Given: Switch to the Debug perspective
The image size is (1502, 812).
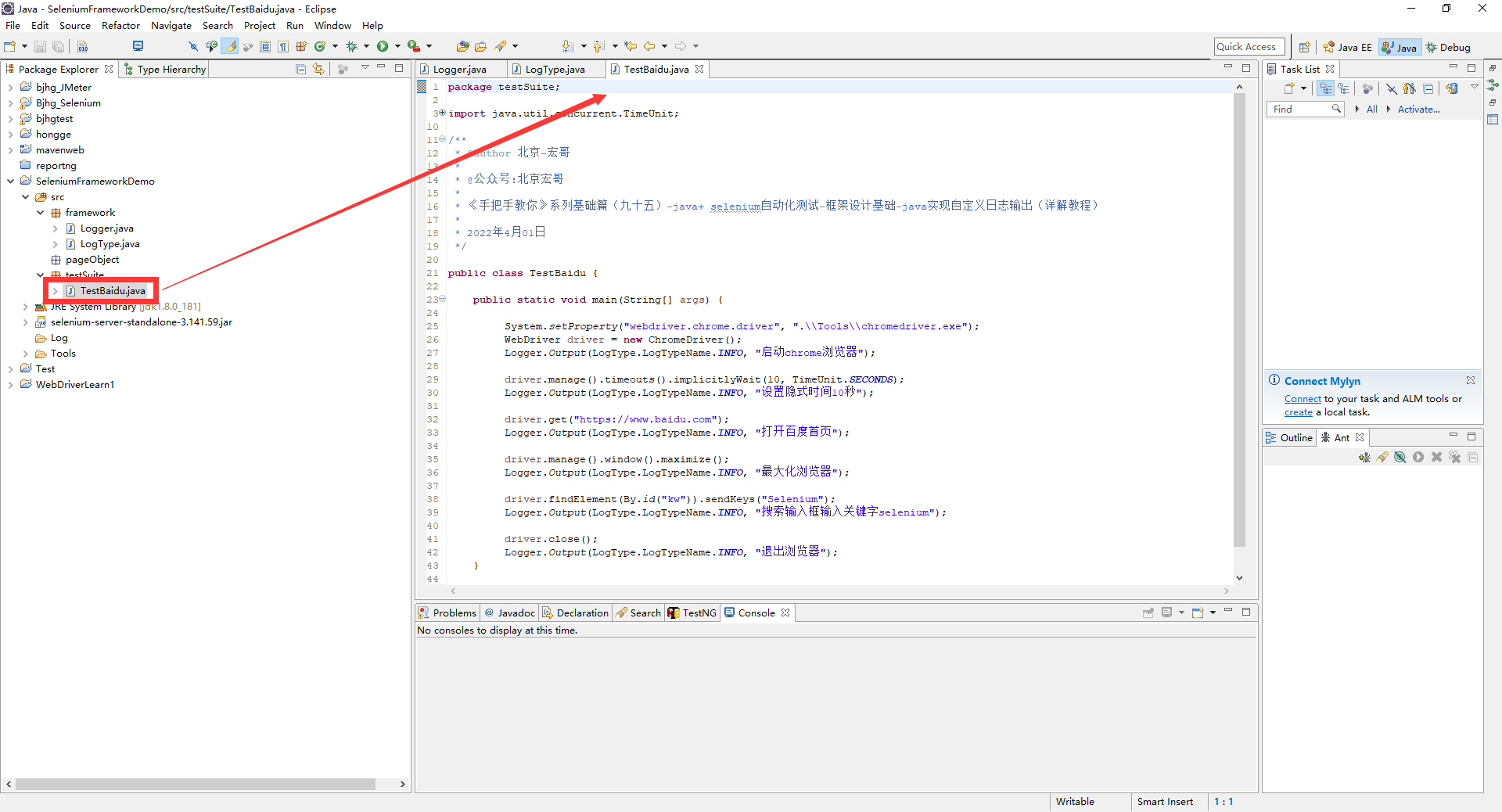Looking at the screenshot, I should click(1448, 48).
